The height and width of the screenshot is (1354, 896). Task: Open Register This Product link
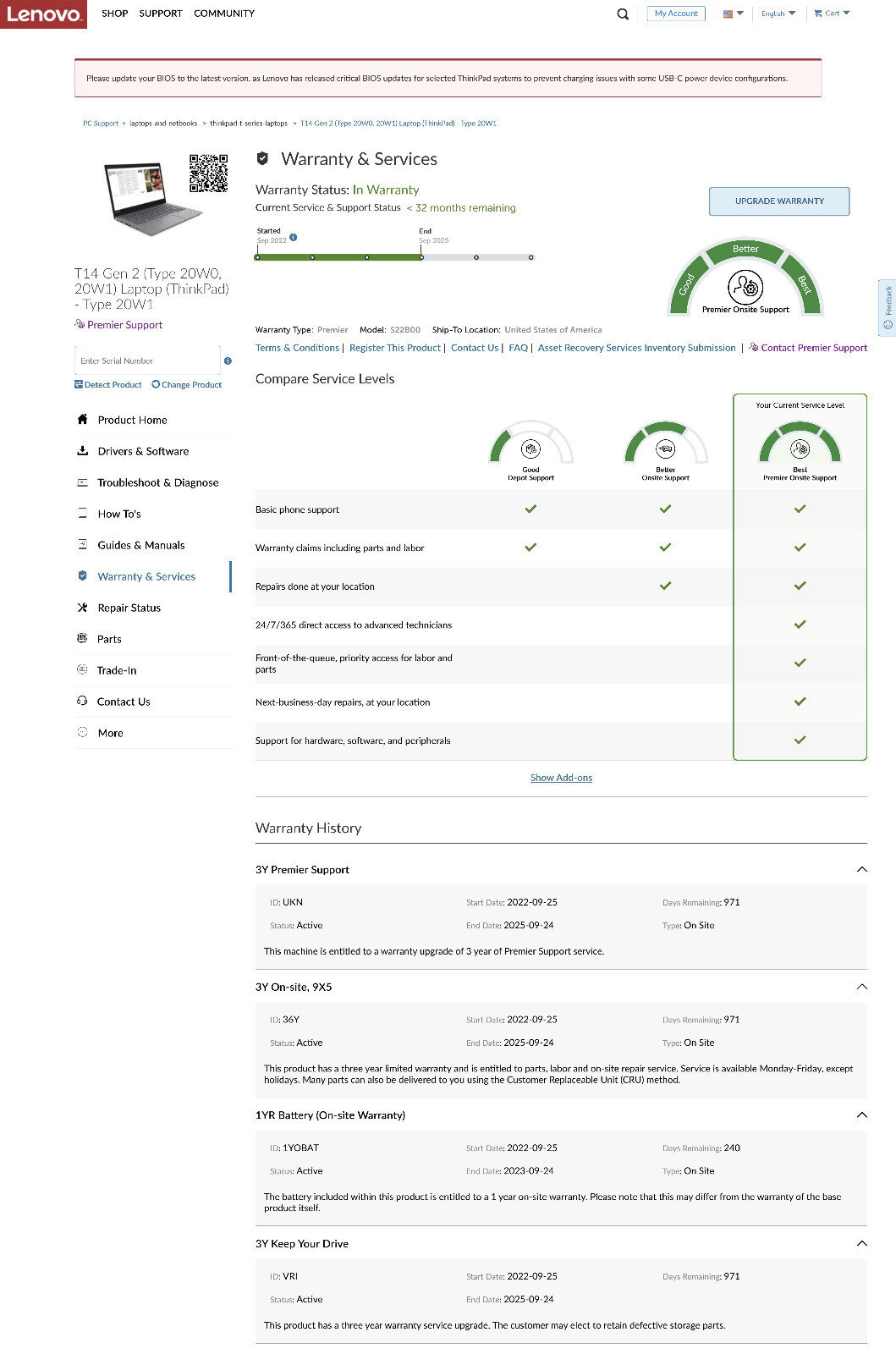coord(395,348)
